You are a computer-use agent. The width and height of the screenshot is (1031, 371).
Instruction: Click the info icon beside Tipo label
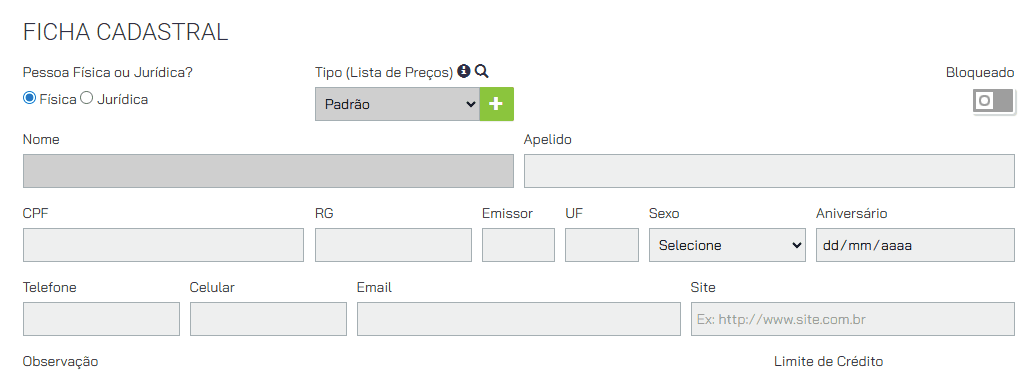pyautogui.click(x=464, y=71)
